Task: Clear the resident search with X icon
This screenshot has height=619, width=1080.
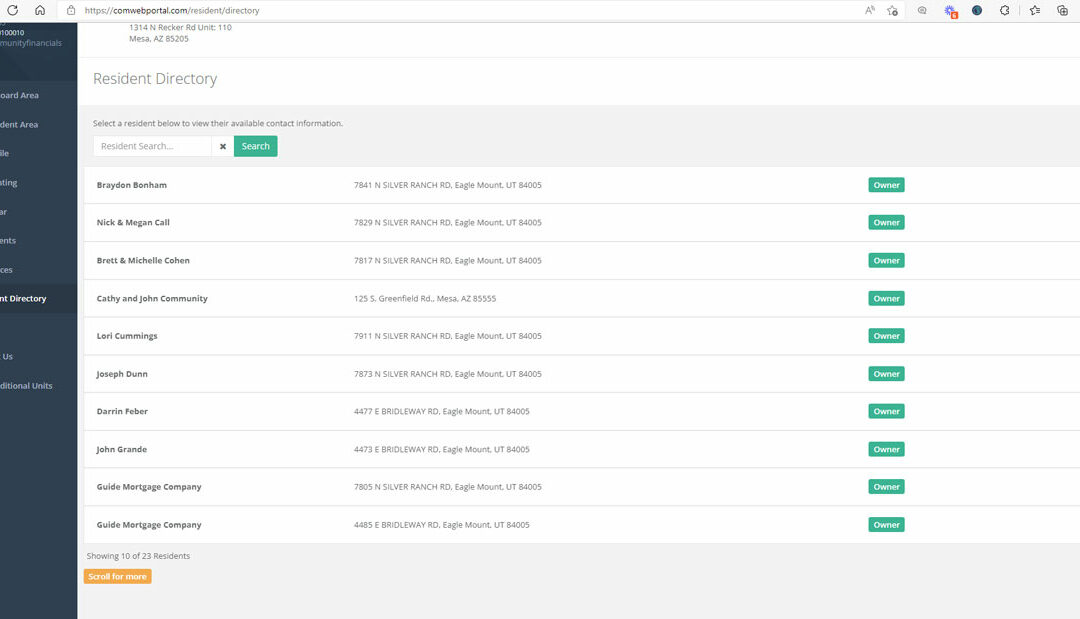Action: (x=223, y=146)
